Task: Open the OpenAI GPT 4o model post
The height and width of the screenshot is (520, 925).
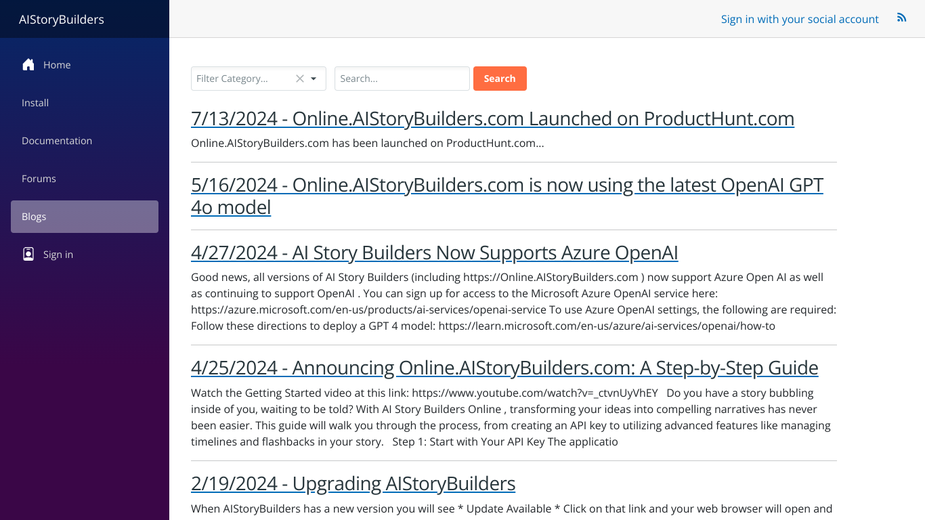Action: [507, 196]
